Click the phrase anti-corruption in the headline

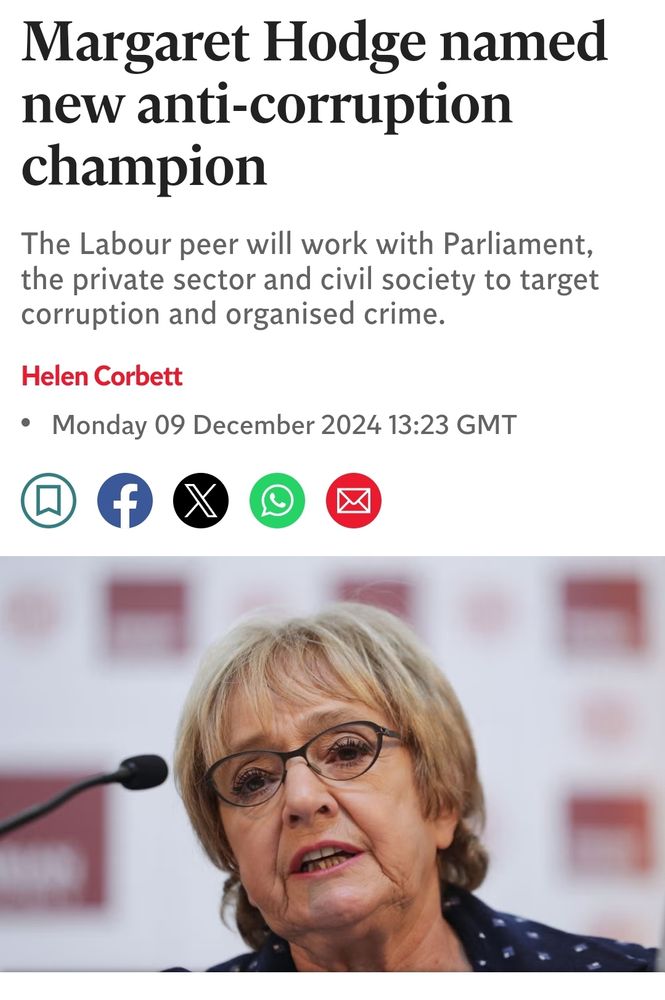pos(324,105)
